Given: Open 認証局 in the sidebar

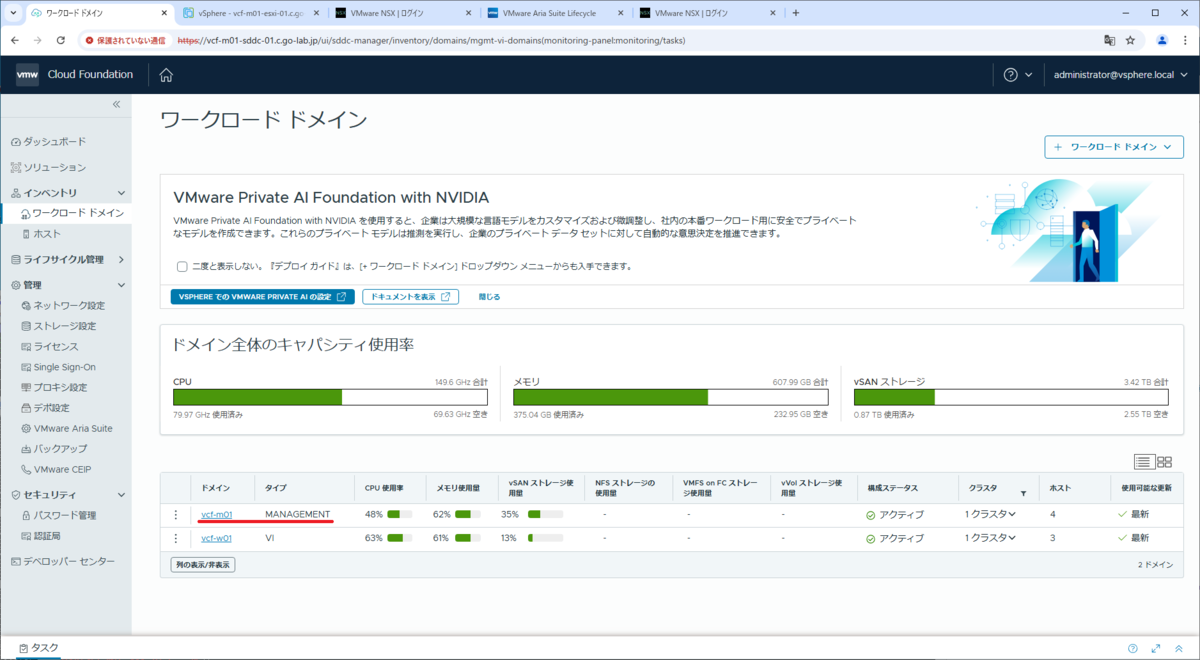Looking at the screenshot, I should coord(47,536).
